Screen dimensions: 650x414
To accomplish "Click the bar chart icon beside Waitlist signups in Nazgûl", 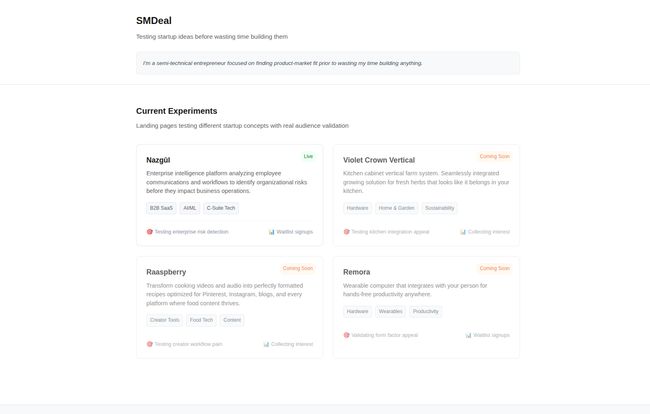I will 272,232.
